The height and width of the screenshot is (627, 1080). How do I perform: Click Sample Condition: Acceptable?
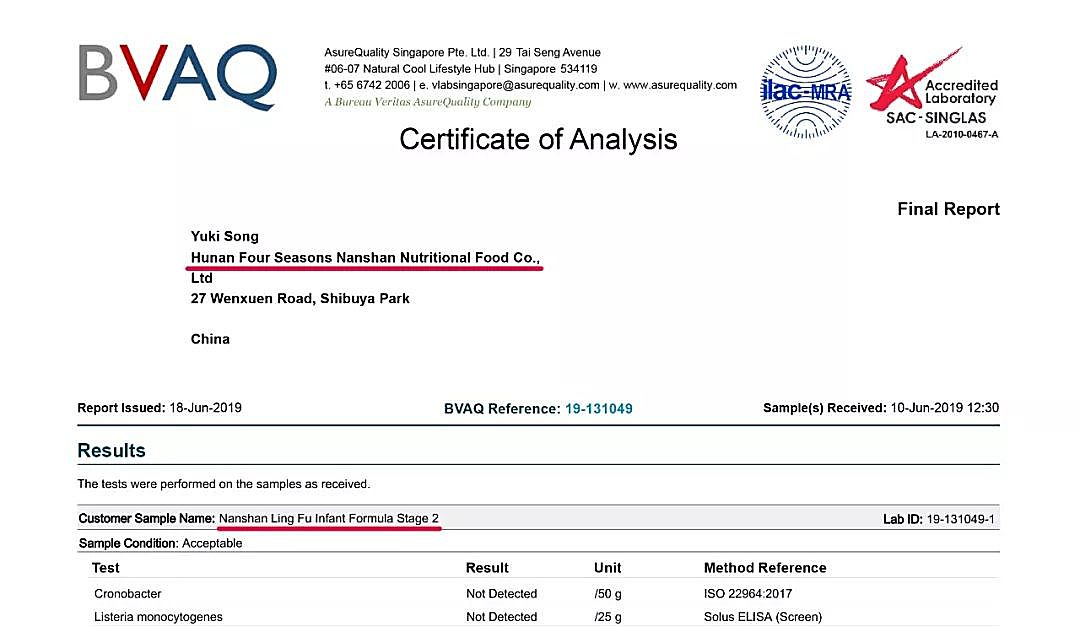[160, 543]
